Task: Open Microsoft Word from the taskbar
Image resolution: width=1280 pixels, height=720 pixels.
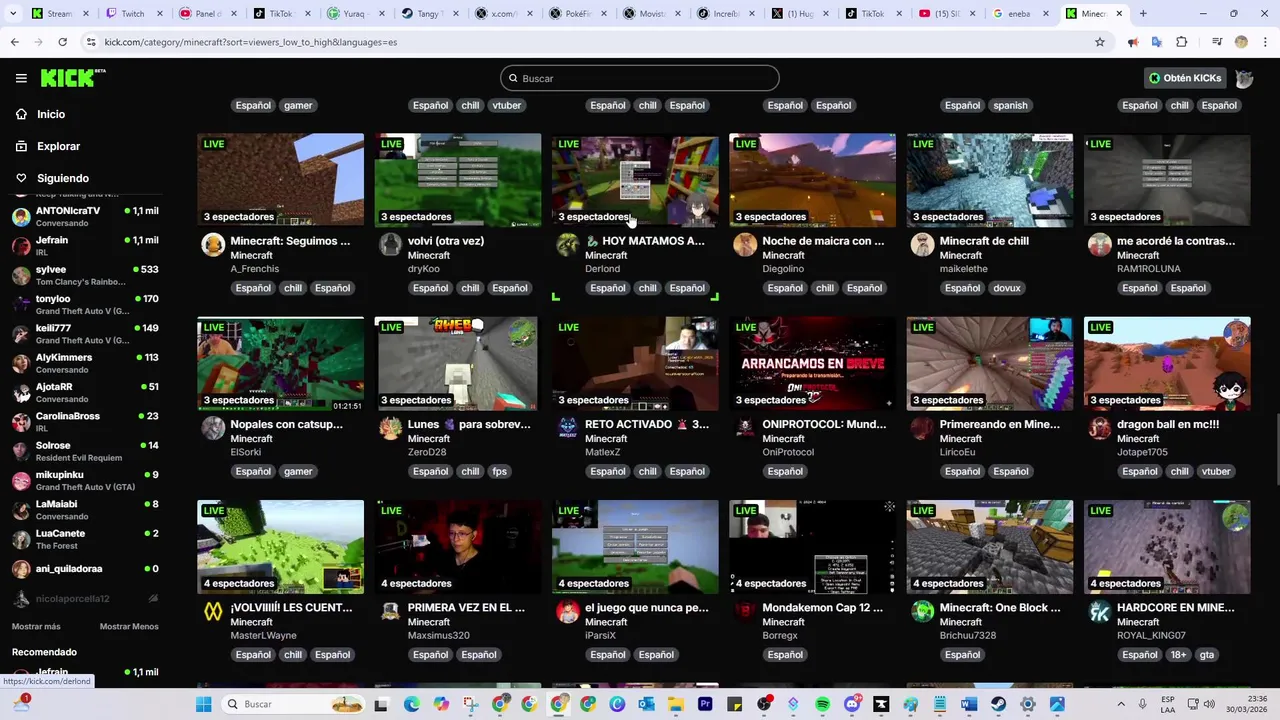Action: [x=968, y=704]
